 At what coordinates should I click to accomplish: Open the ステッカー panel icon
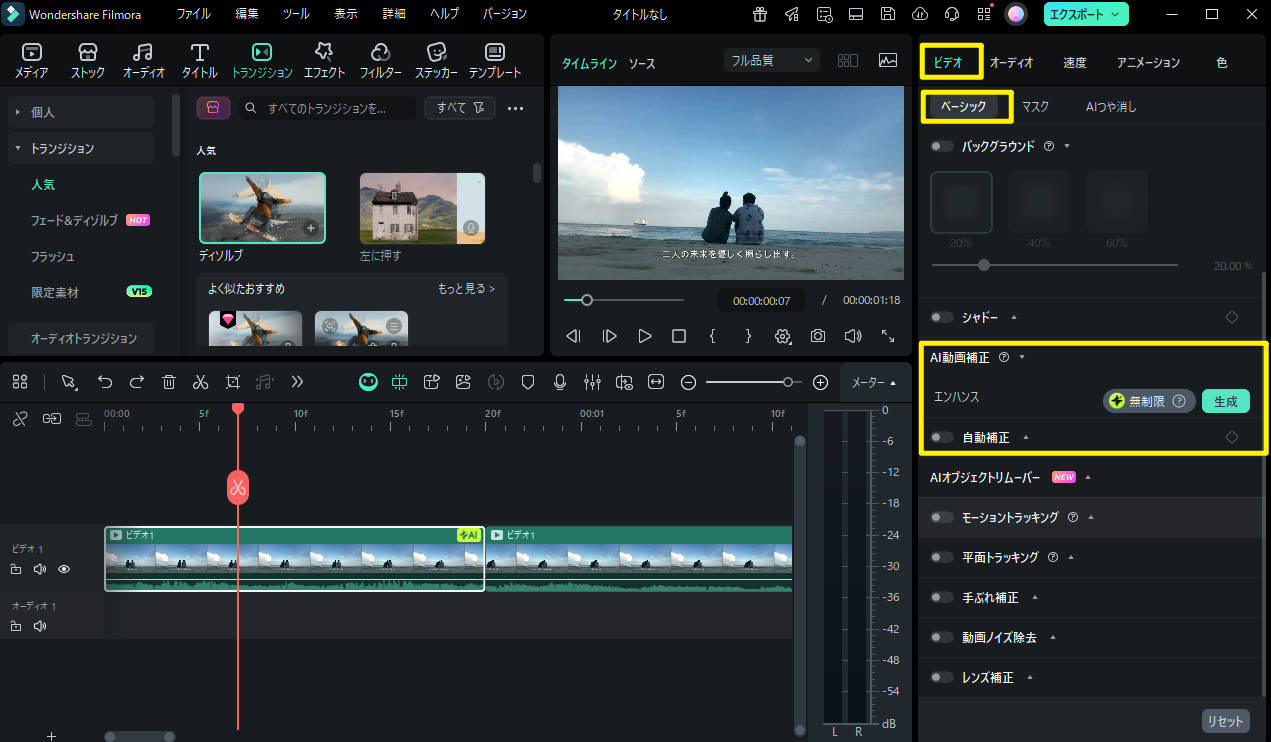click(x=436, y=57)
